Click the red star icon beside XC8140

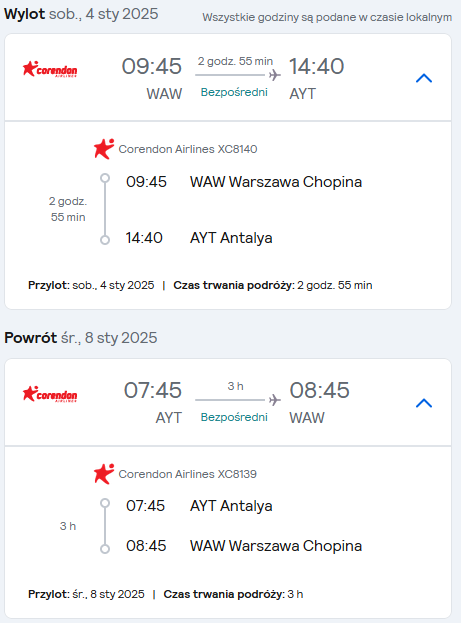click(x=104, y=149)
